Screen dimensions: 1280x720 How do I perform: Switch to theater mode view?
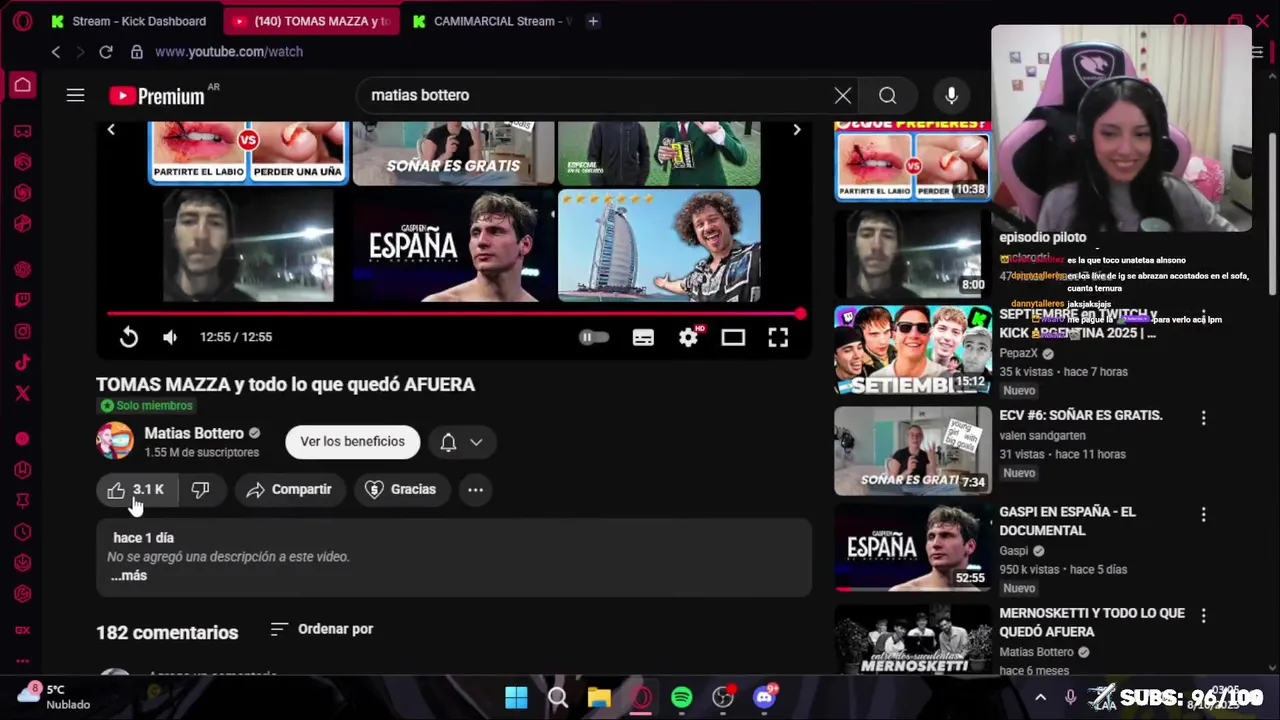pos(733,338)
